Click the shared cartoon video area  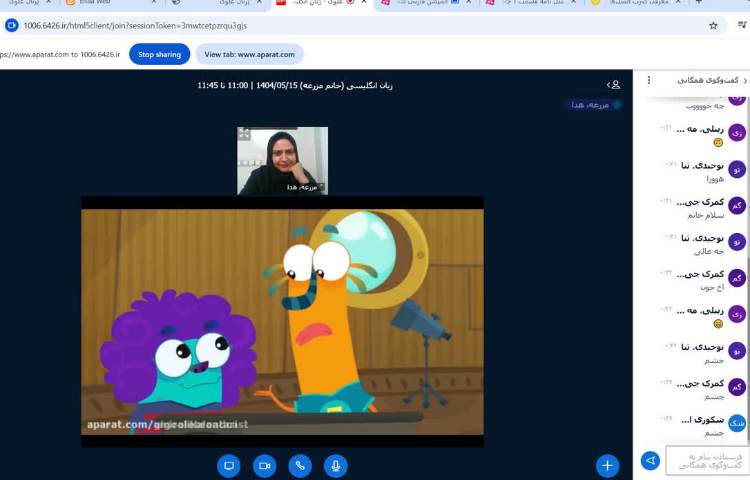point(282,320)
